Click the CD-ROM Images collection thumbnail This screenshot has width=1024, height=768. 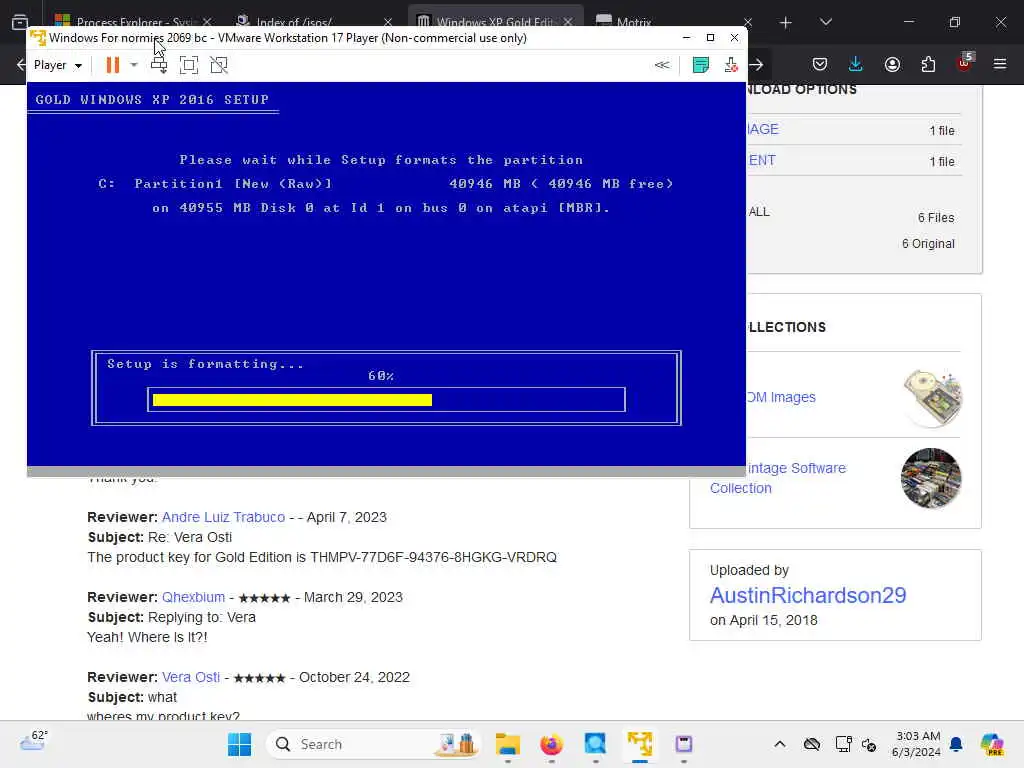coord(932,398)
